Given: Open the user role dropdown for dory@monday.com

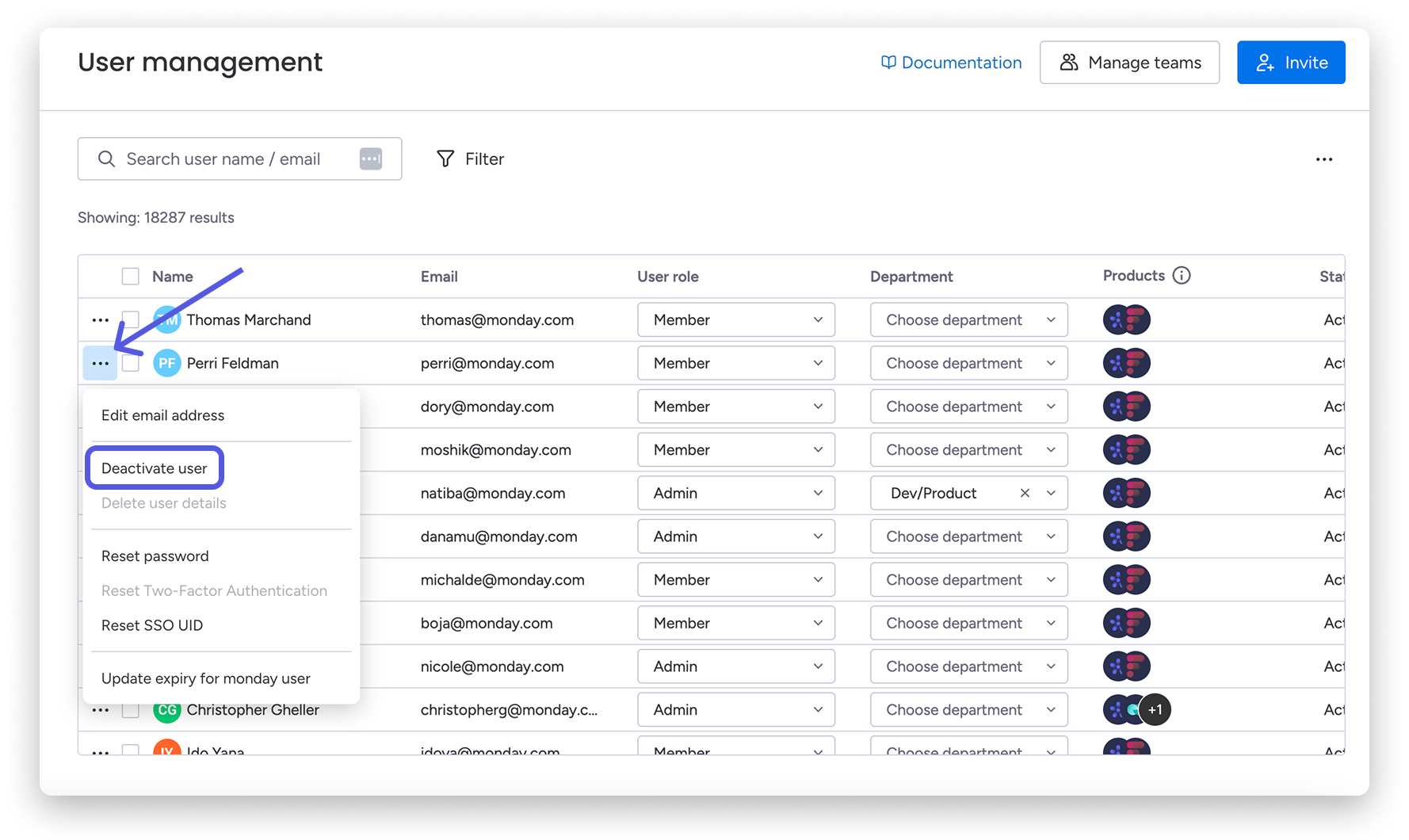Looking at the screenshot, I should (x=736, y=407).
